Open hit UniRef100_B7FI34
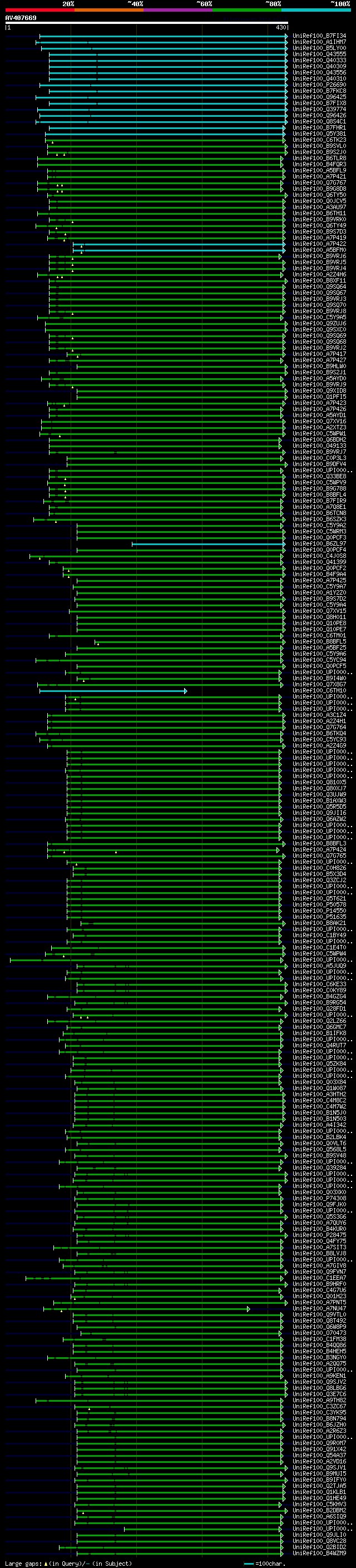356x1568 pixels. tap(319, 36)
